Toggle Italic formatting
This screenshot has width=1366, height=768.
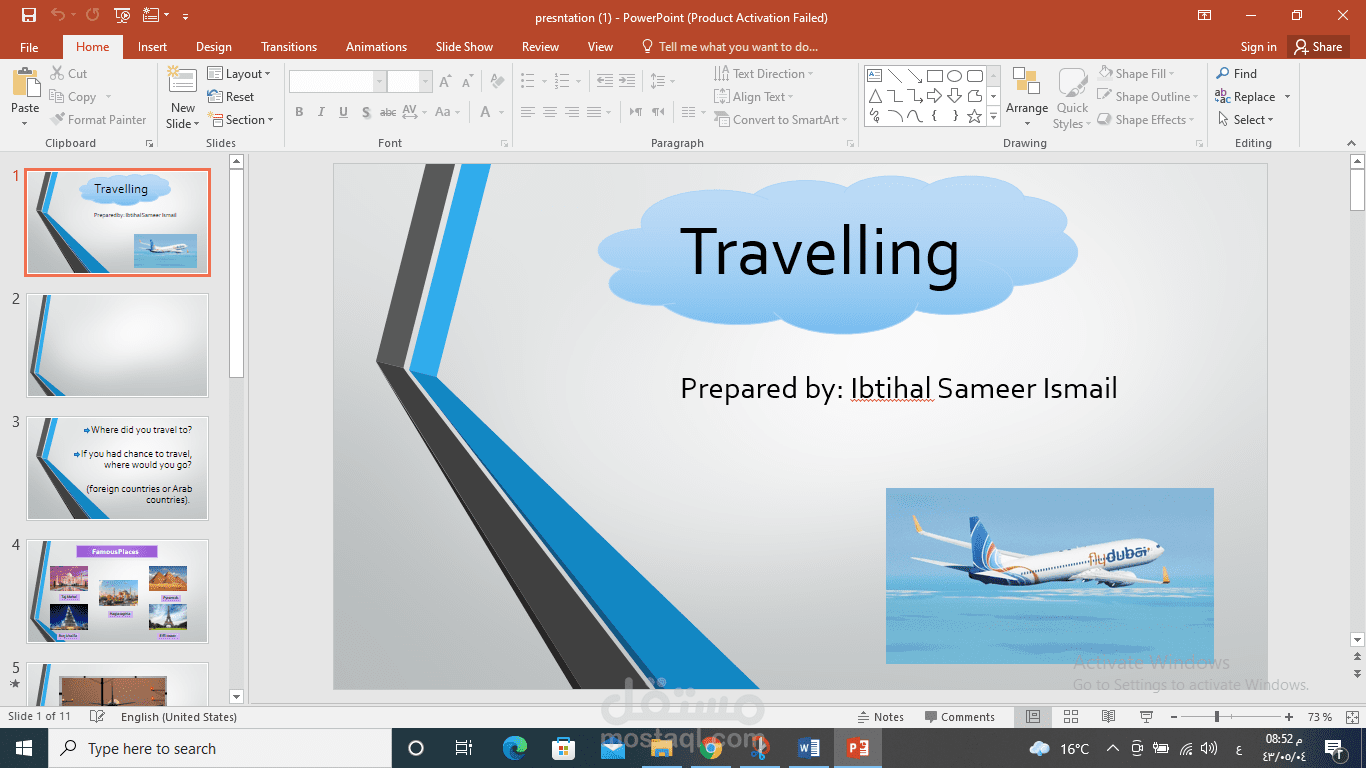(321, 112)
